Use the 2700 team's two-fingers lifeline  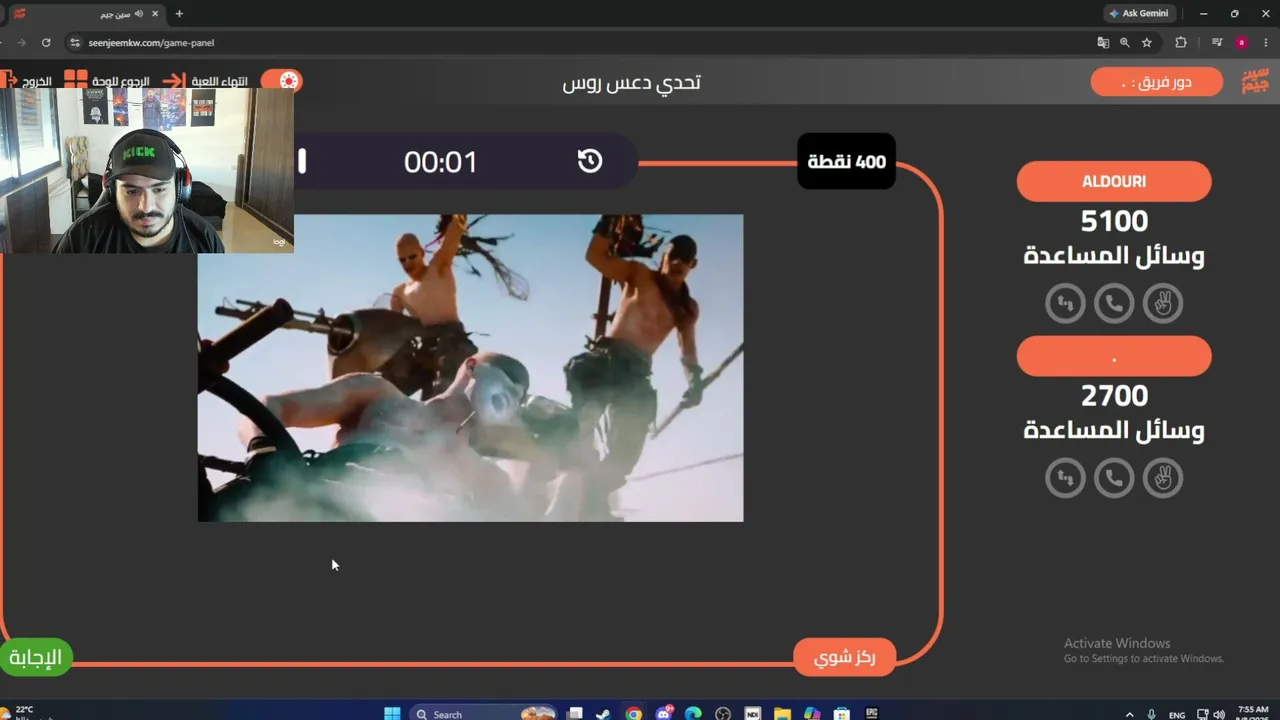[x=1163, y=478]
